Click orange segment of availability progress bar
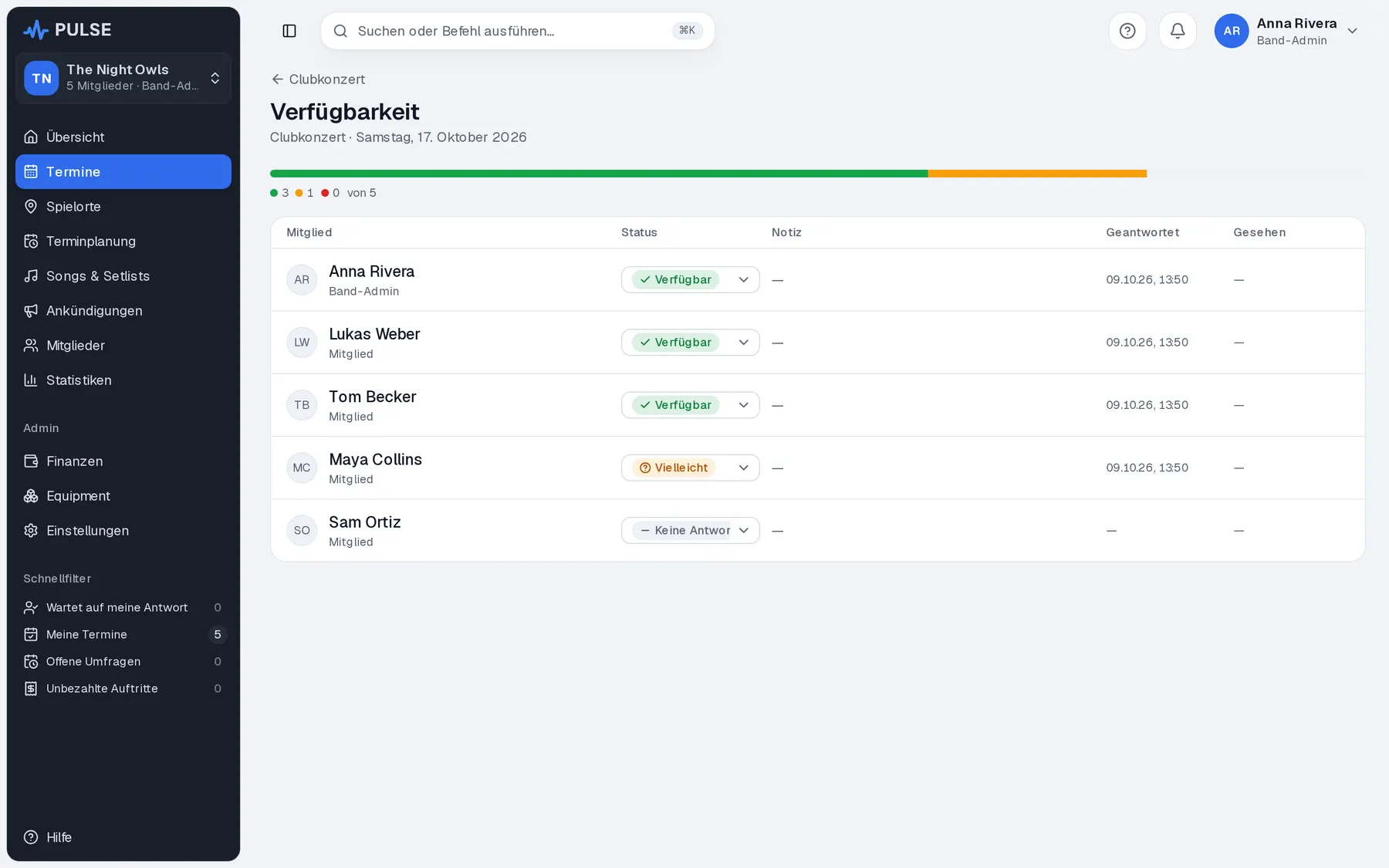The image size is (1389, 868). pos(1037,174)
